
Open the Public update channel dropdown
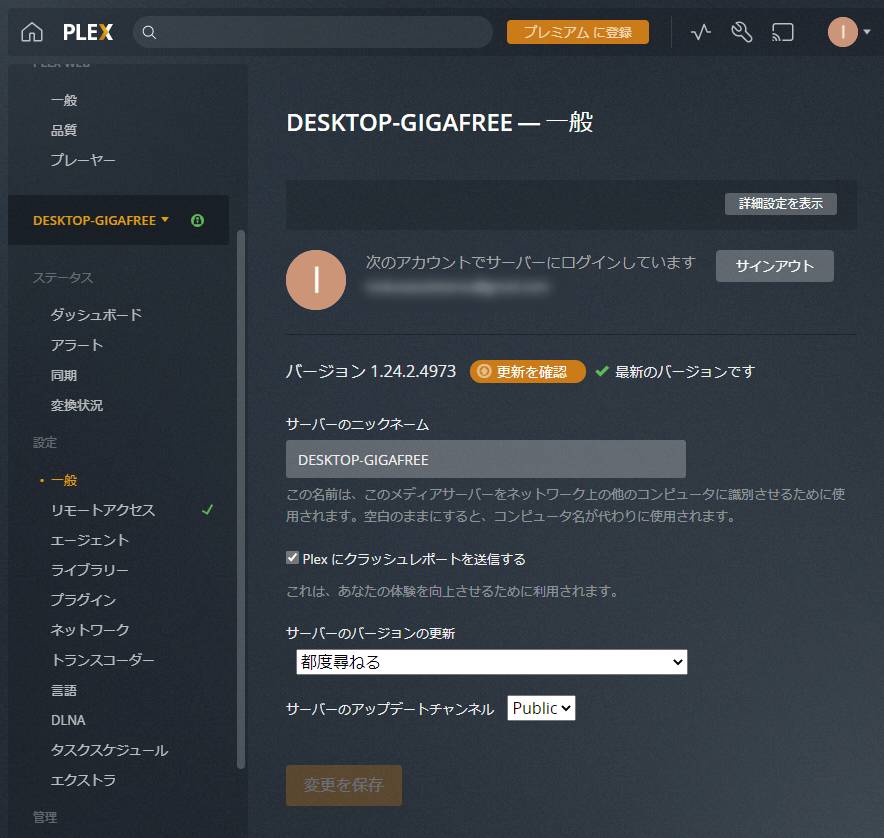coord(541,708)
